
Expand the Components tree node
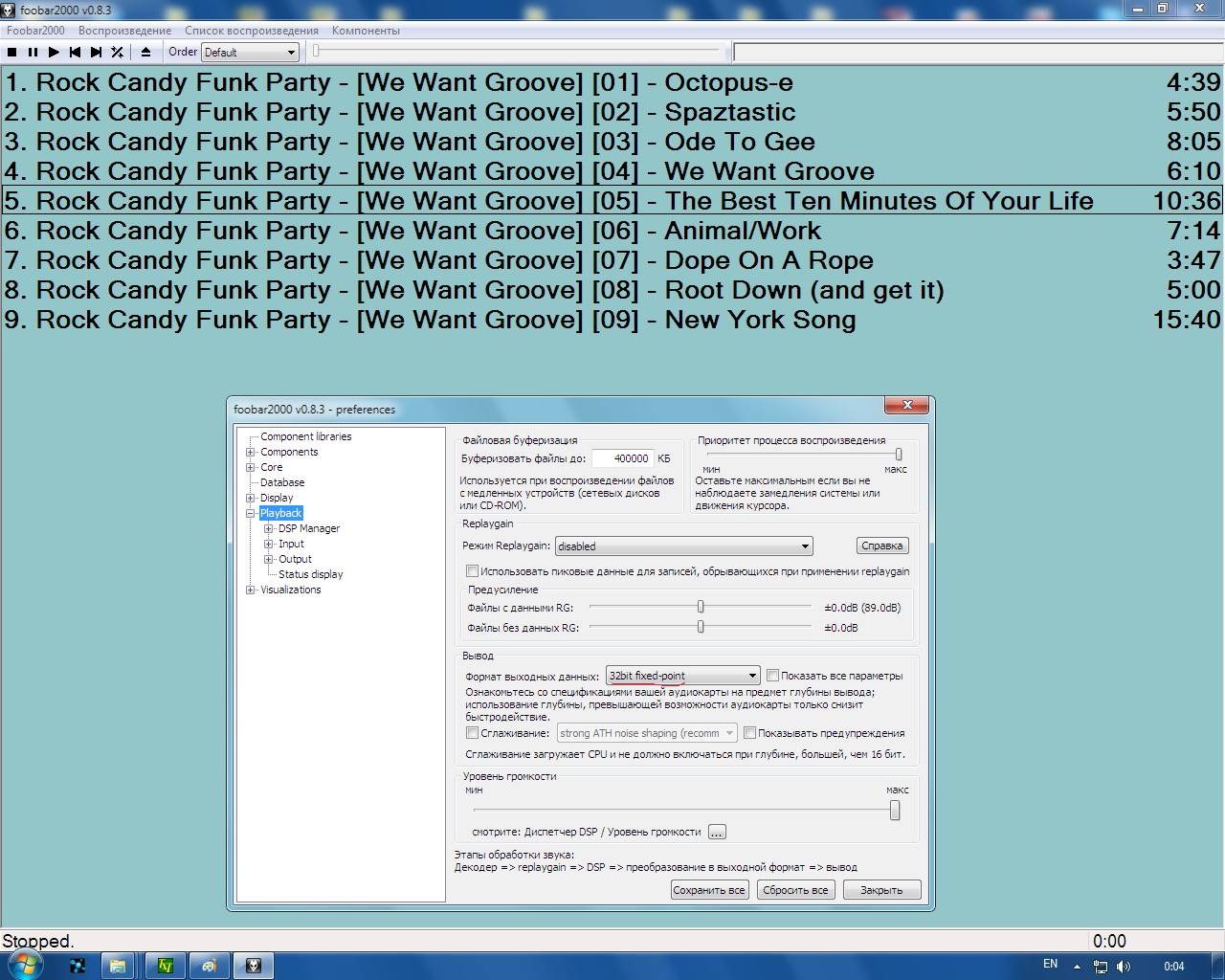point(251,452)
